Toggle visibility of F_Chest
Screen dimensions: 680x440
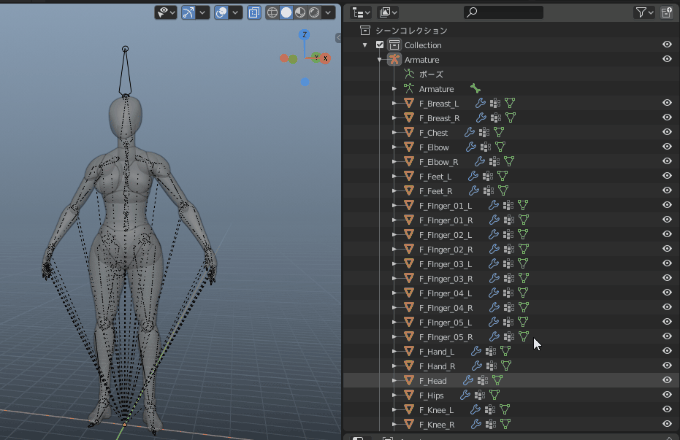pyautogui.click(x=667, y=132)
